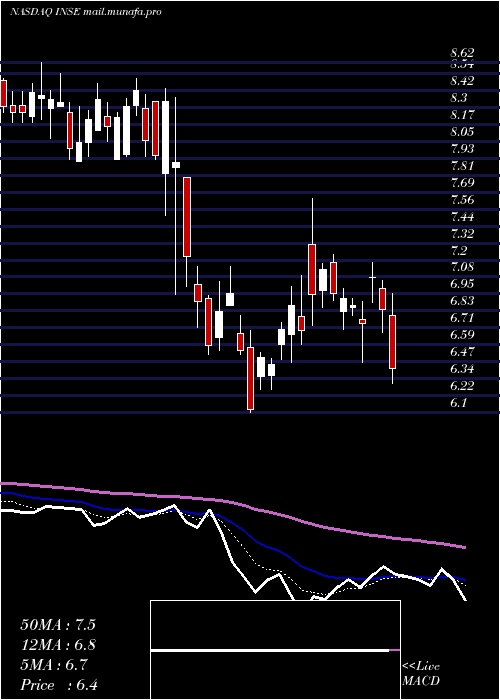Click the 5MA : 6.7 readout
Image resolution: width=500 pixels, height=700 pixels.
click(x=54, y=665)
